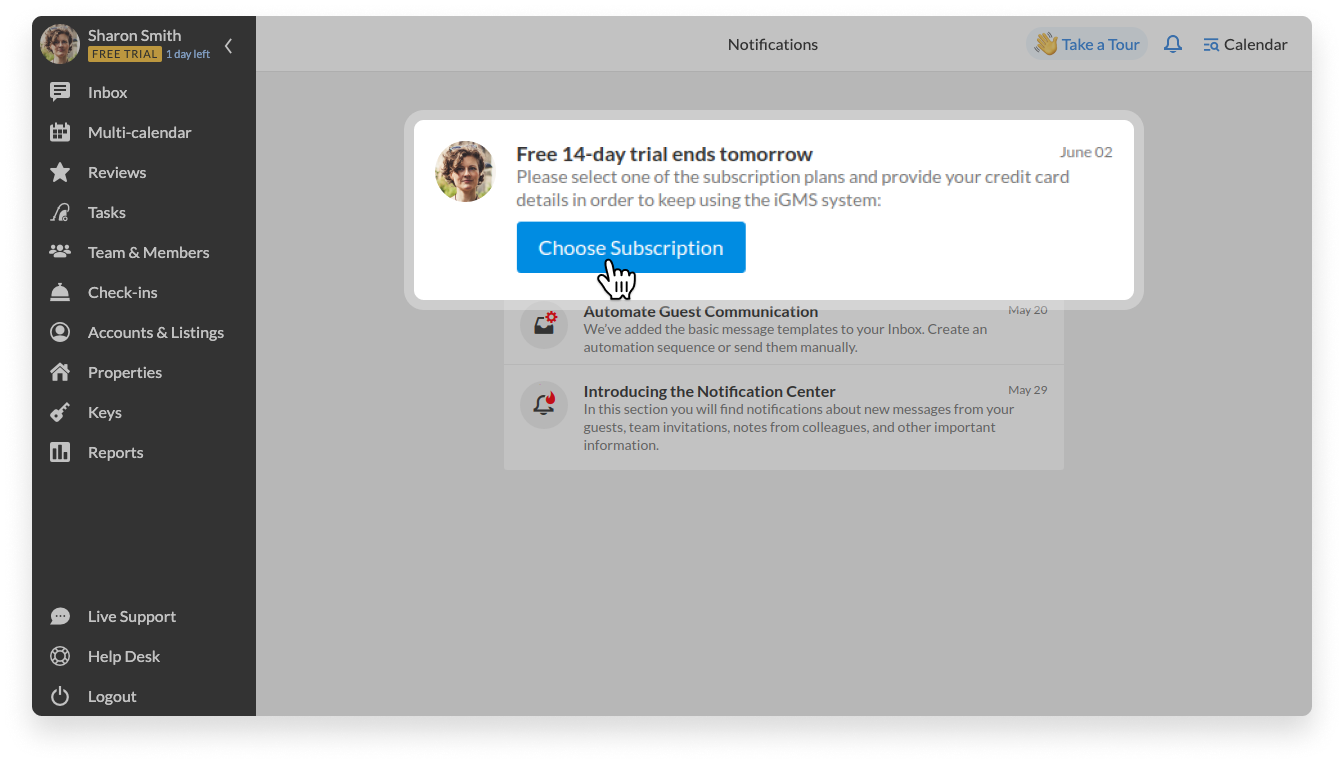Click the June 02 notification date
1344x764 pixels.
(x=1086, y=152)
